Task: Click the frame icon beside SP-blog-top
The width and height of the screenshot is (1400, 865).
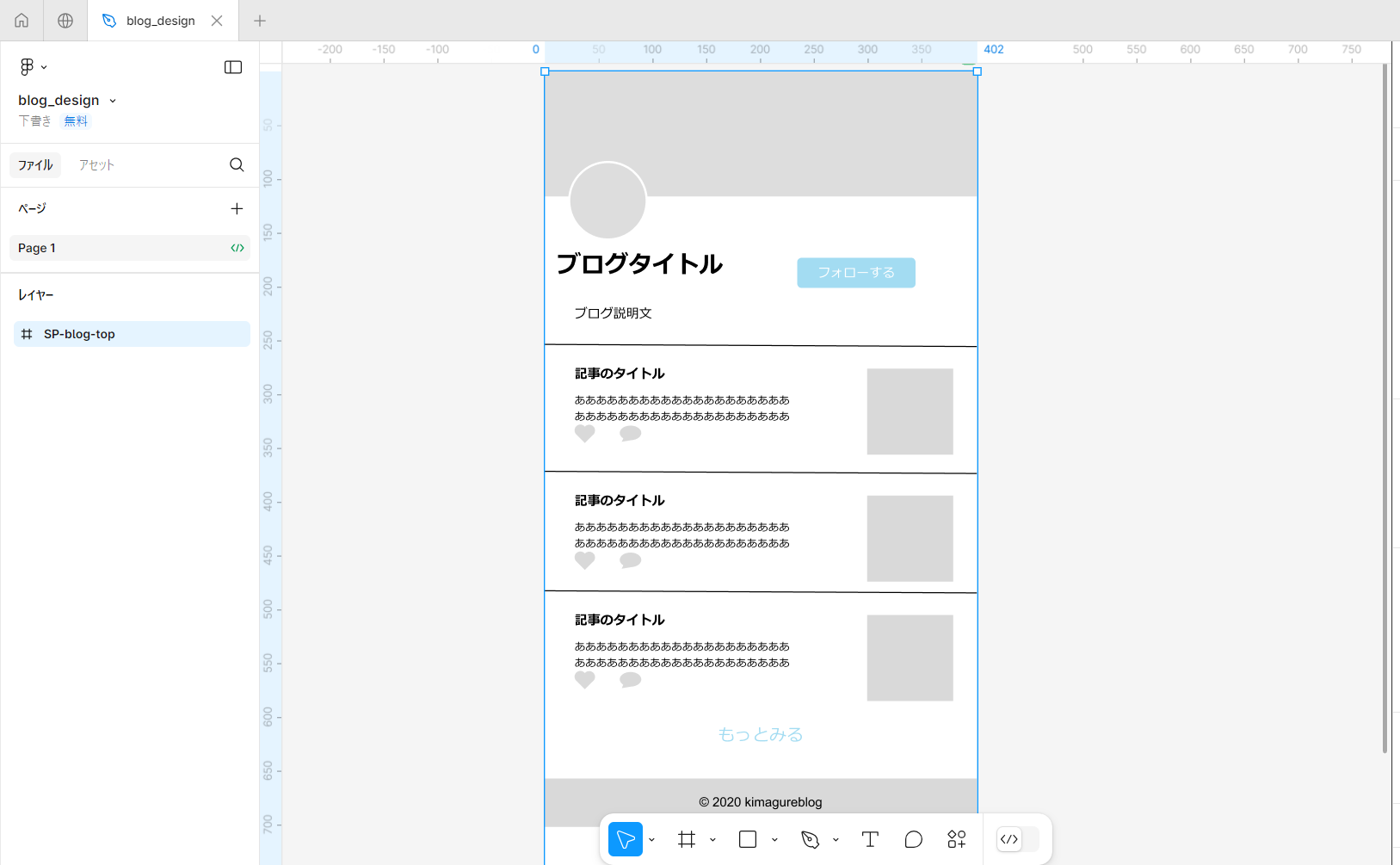Action: click(x=27, y=334)
